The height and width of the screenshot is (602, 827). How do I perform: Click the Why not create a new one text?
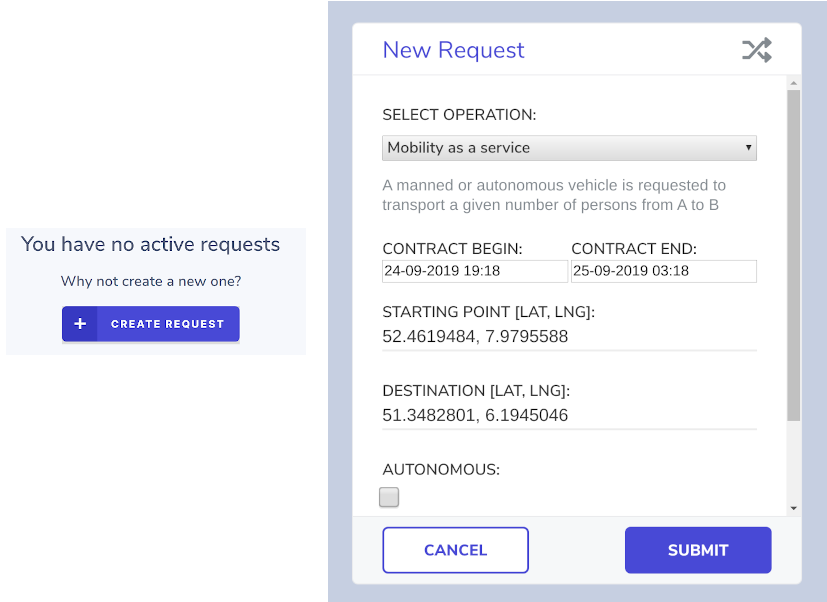[x=151, y=281]
